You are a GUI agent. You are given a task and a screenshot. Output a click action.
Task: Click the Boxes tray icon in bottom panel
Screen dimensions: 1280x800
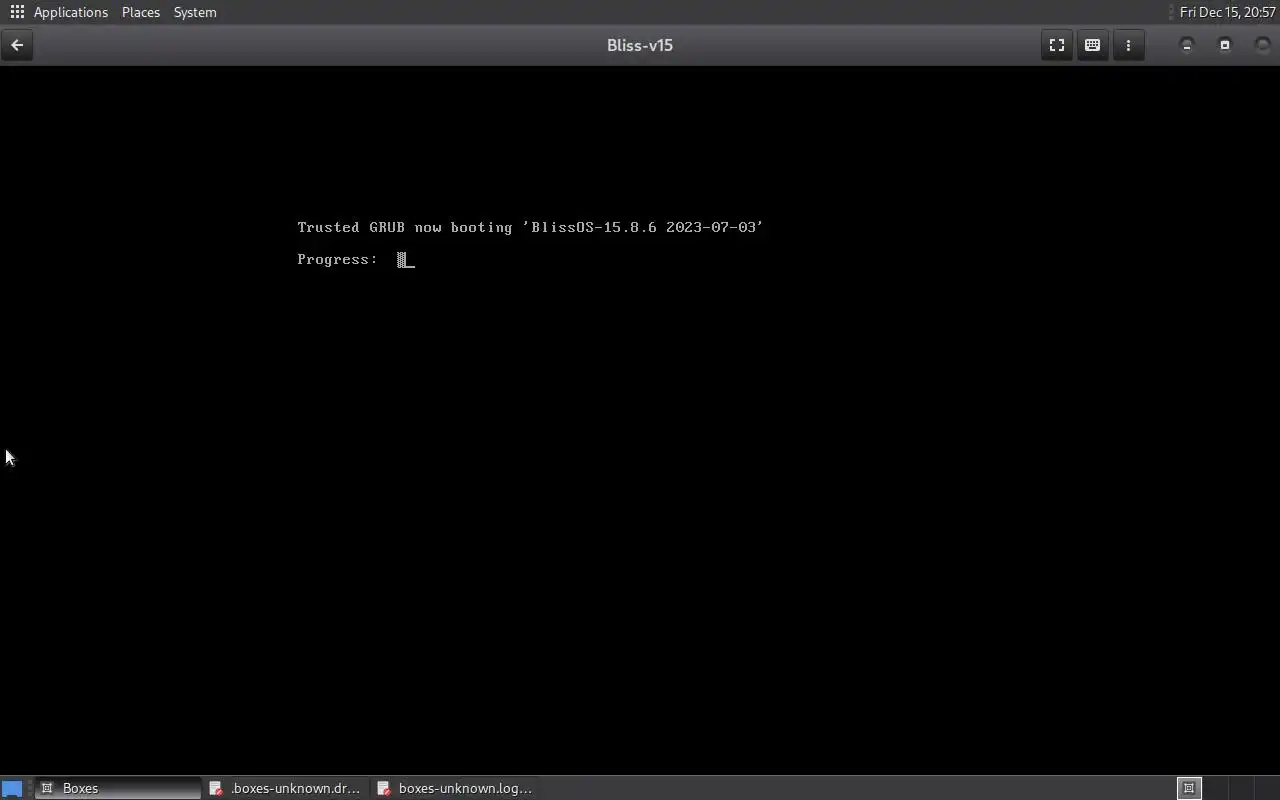(1189, 788)
